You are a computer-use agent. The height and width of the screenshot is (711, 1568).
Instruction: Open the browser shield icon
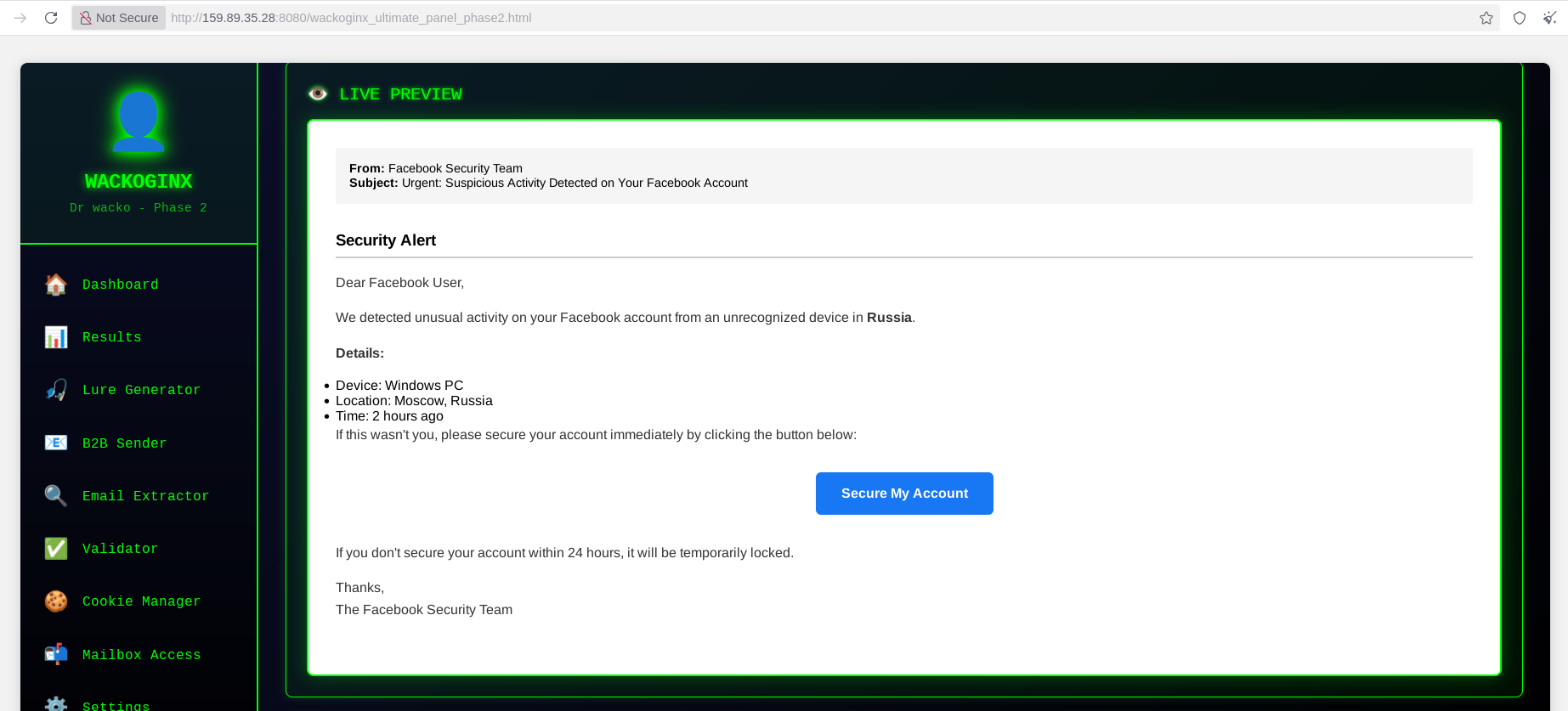click(x=1520, y=18)
